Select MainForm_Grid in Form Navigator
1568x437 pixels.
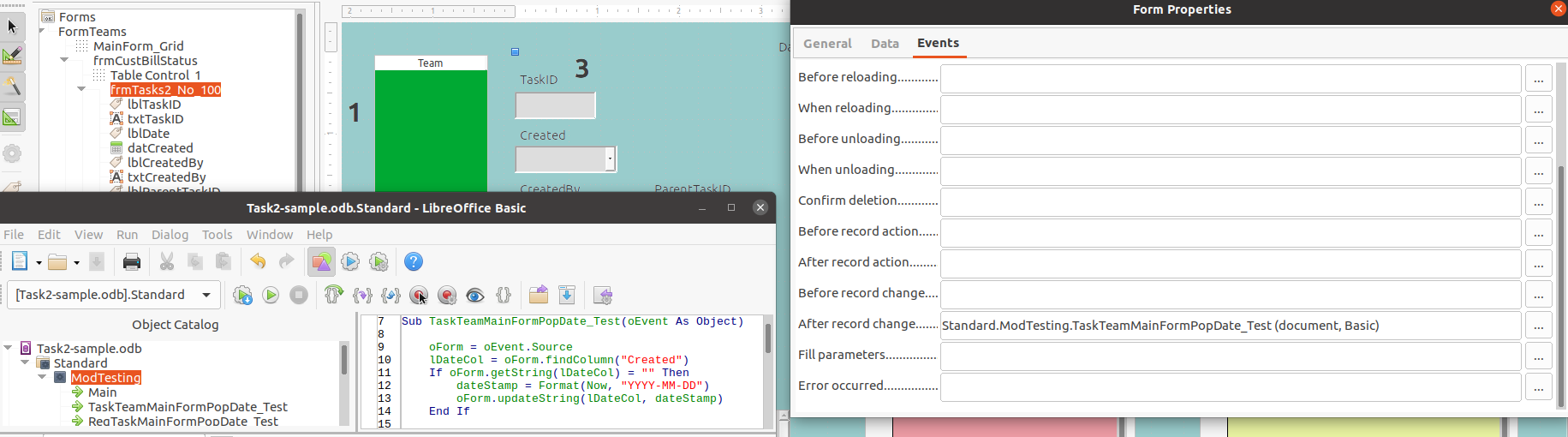(x=138, y=46)
